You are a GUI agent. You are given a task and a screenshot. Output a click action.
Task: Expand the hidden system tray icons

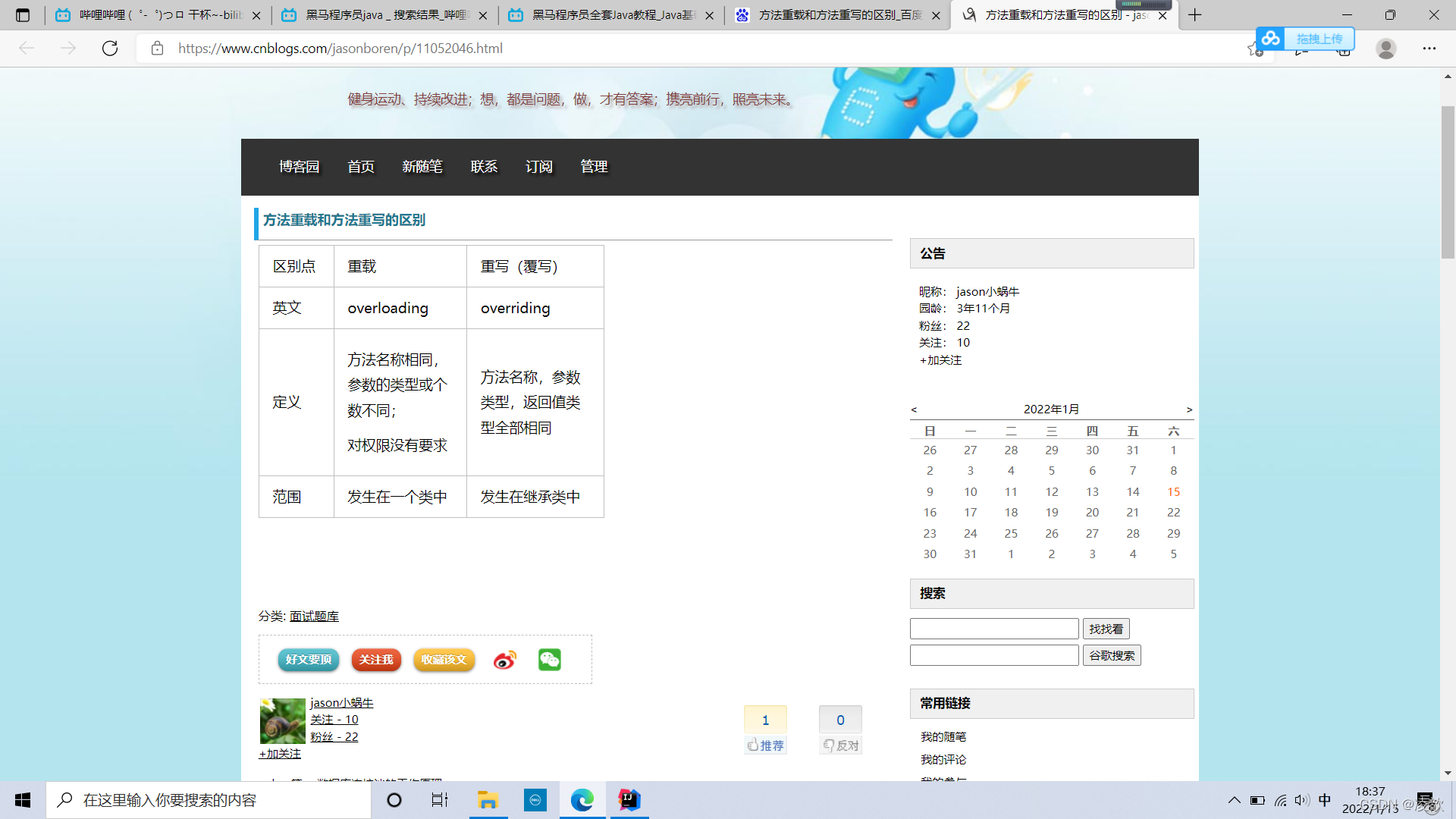pyautogui.click(x=1235, y=800)
